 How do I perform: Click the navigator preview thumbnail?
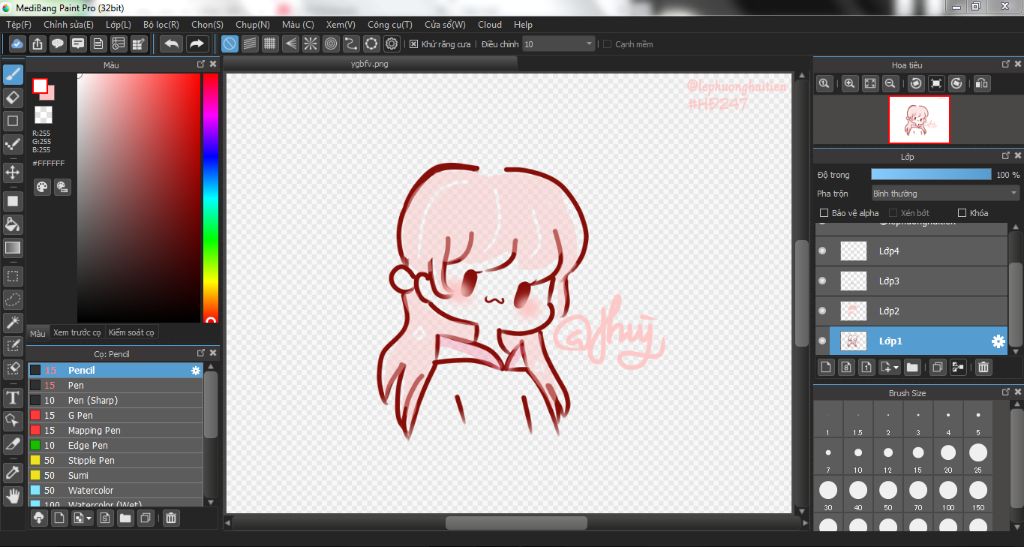pyautogui.click(x=919, y=119)
